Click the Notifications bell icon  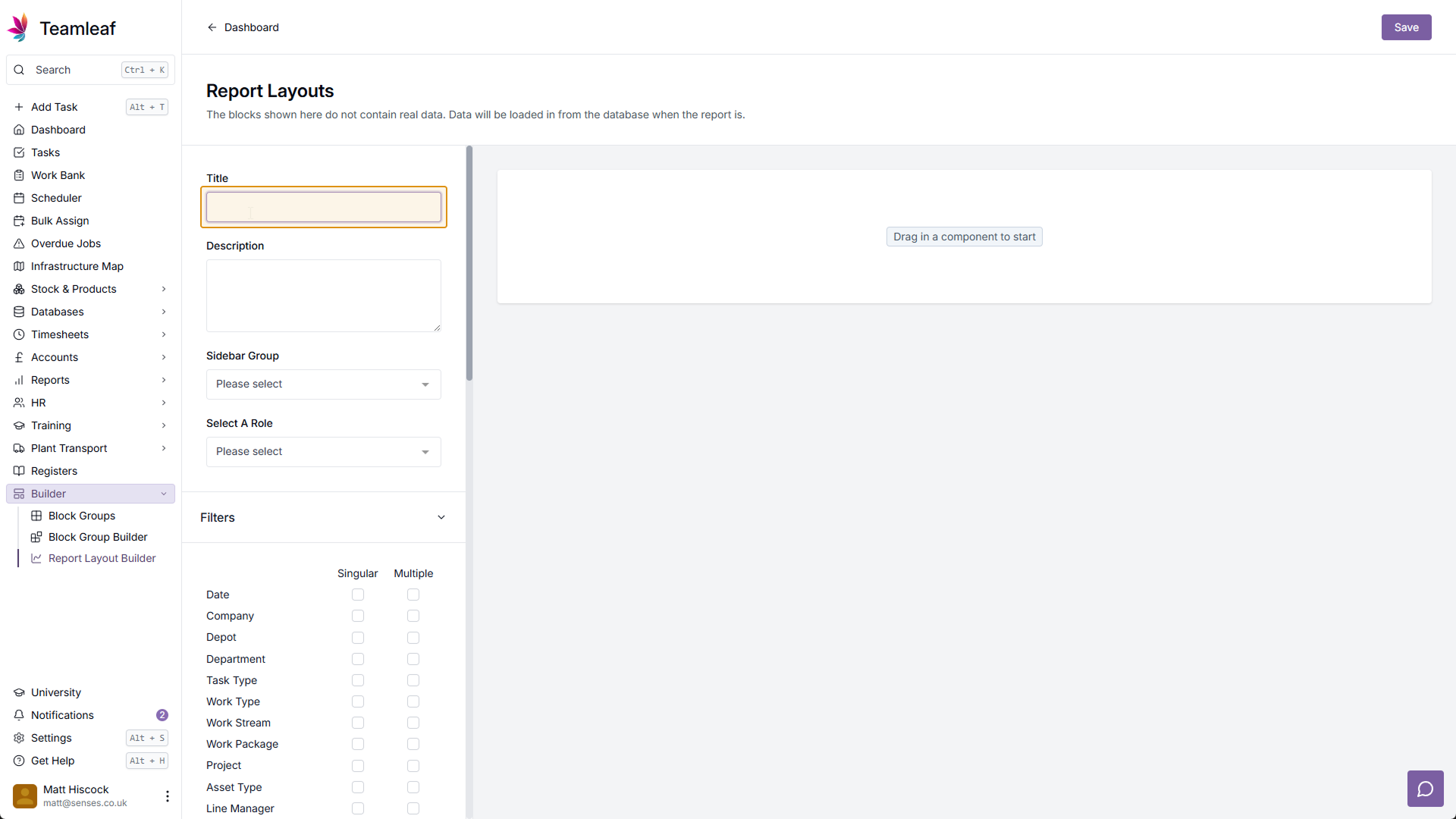pyautogui.click(x=19, y=715)
